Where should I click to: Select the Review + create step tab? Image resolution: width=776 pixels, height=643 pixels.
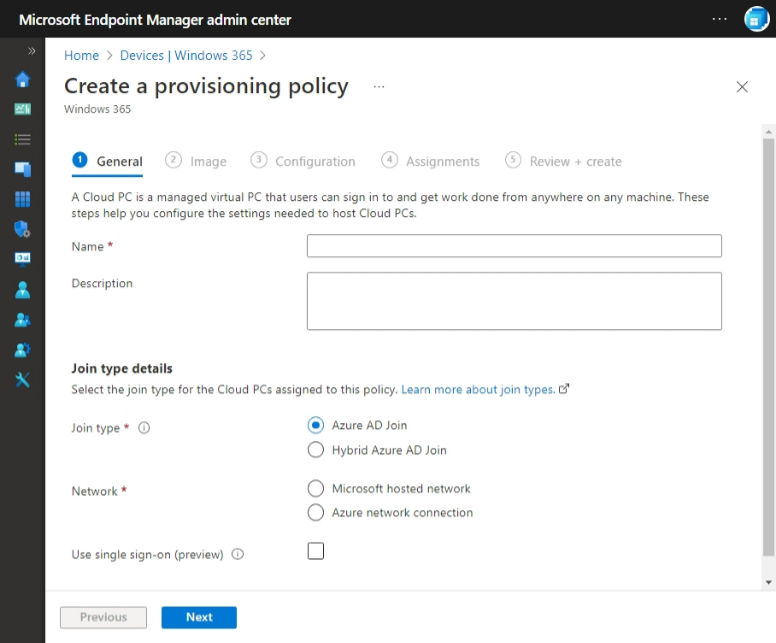563,161
